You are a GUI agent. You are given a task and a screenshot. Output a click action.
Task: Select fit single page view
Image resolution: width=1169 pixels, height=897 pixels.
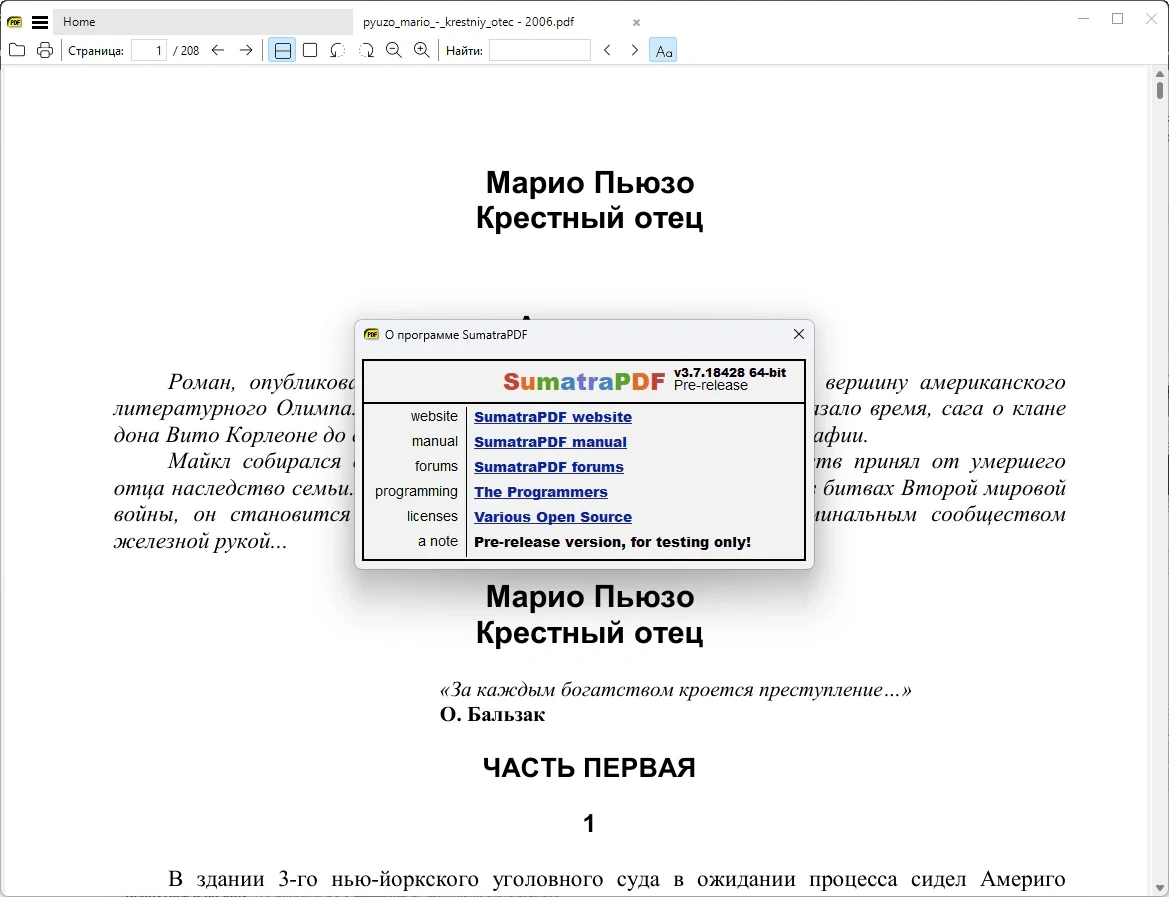point(310,51)
